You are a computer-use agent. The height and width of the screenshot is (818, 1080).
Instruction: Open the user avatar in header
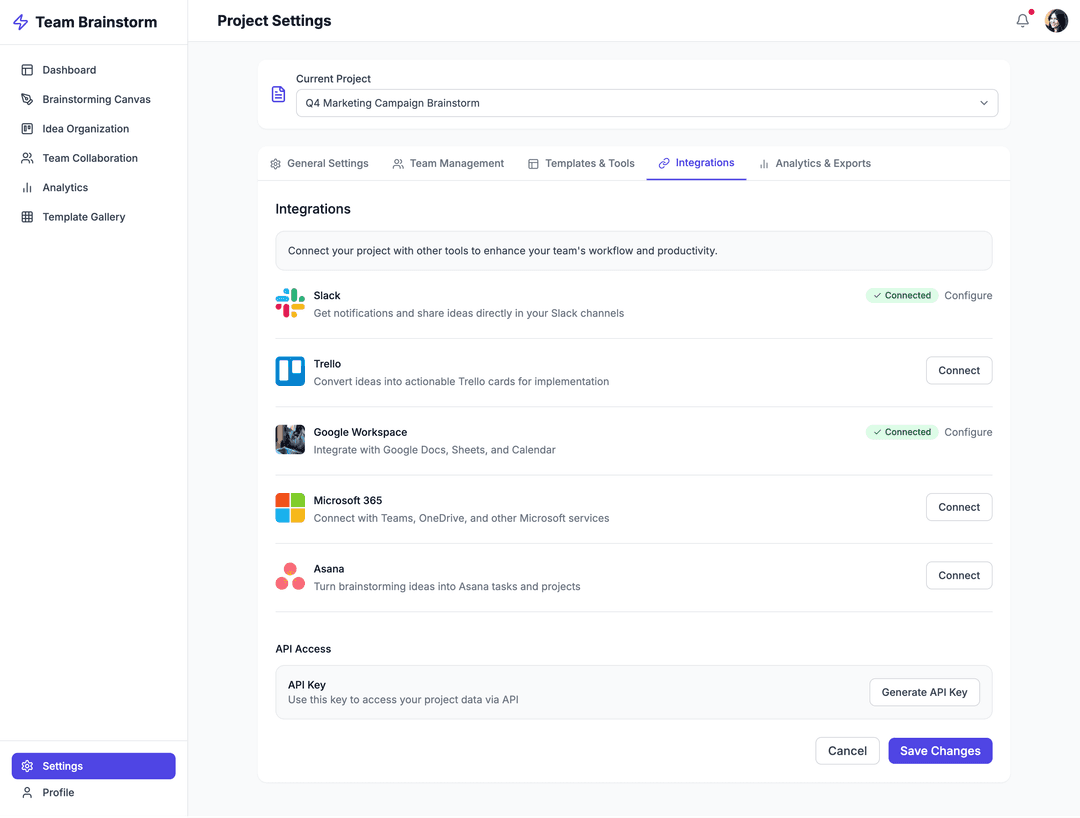coord(1056,21)
